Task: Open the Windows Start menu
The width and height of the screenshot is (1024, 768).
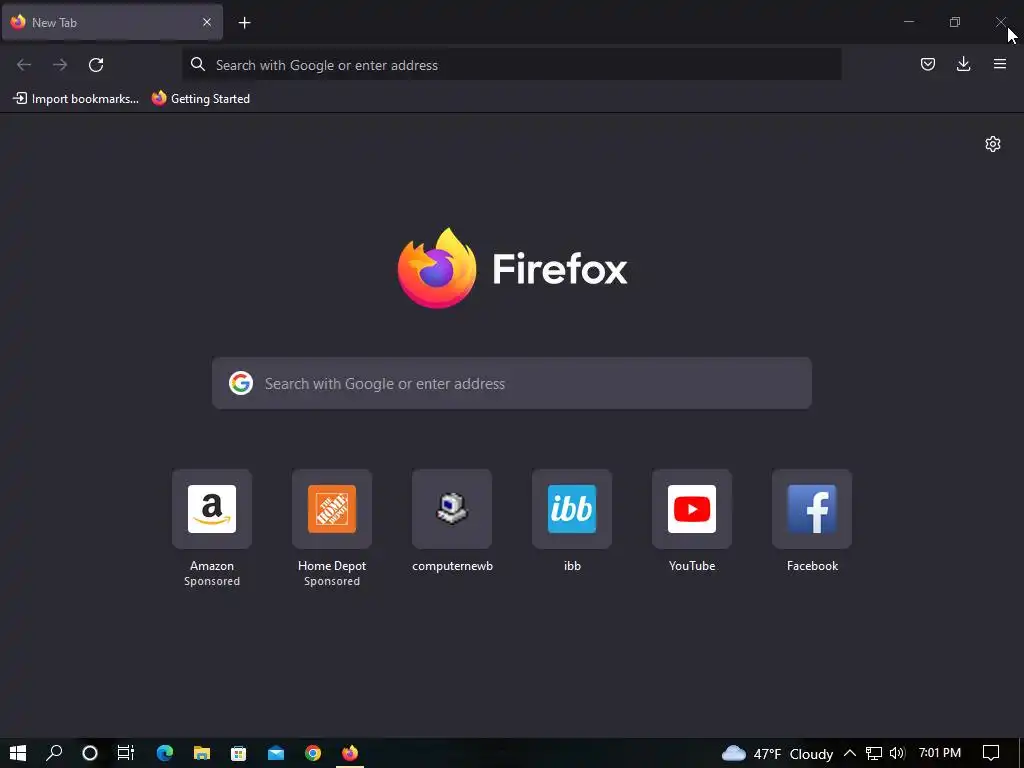Action: 18,753
